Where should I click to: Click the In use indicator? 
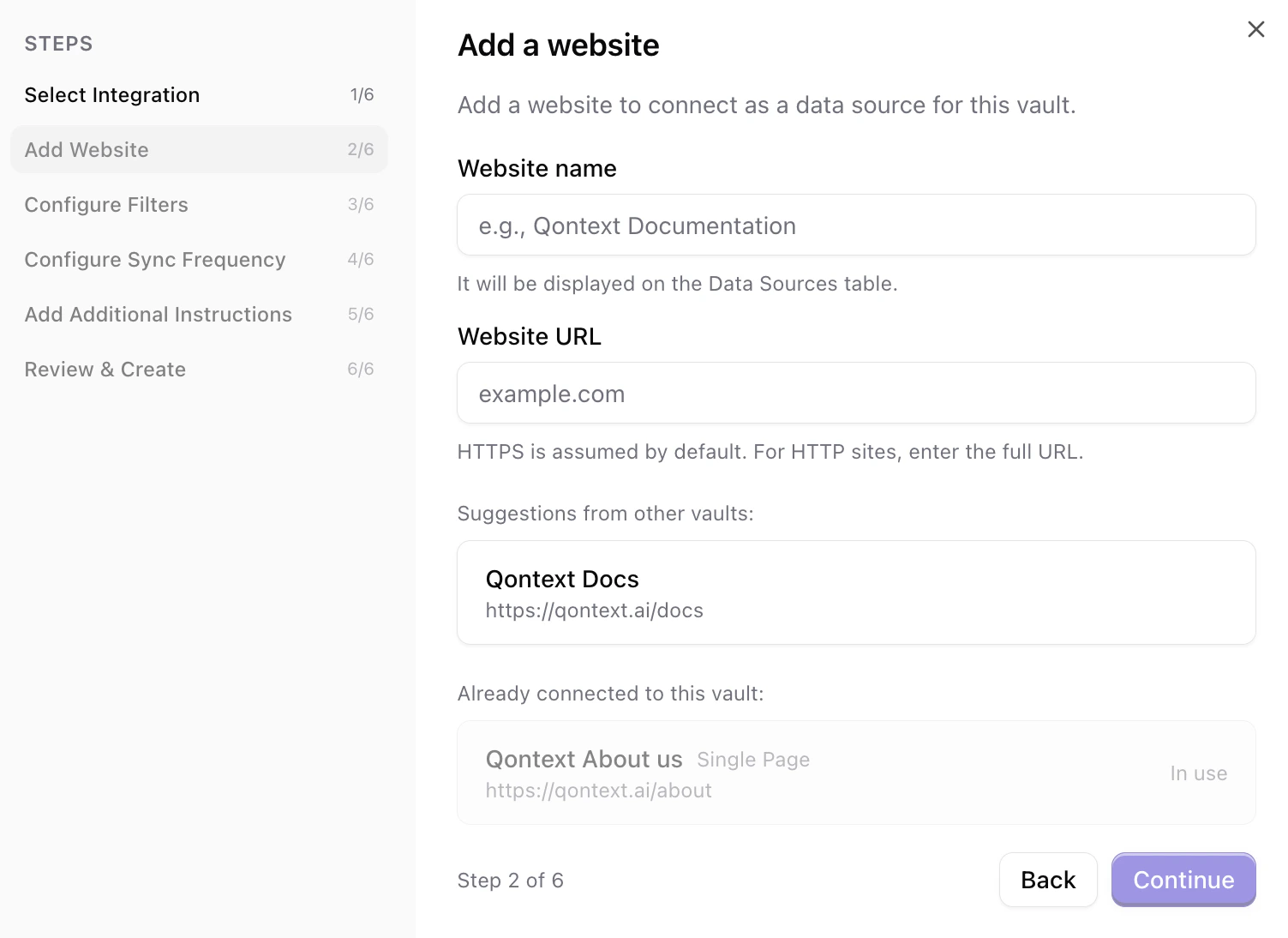click(x=1198, y=773)
